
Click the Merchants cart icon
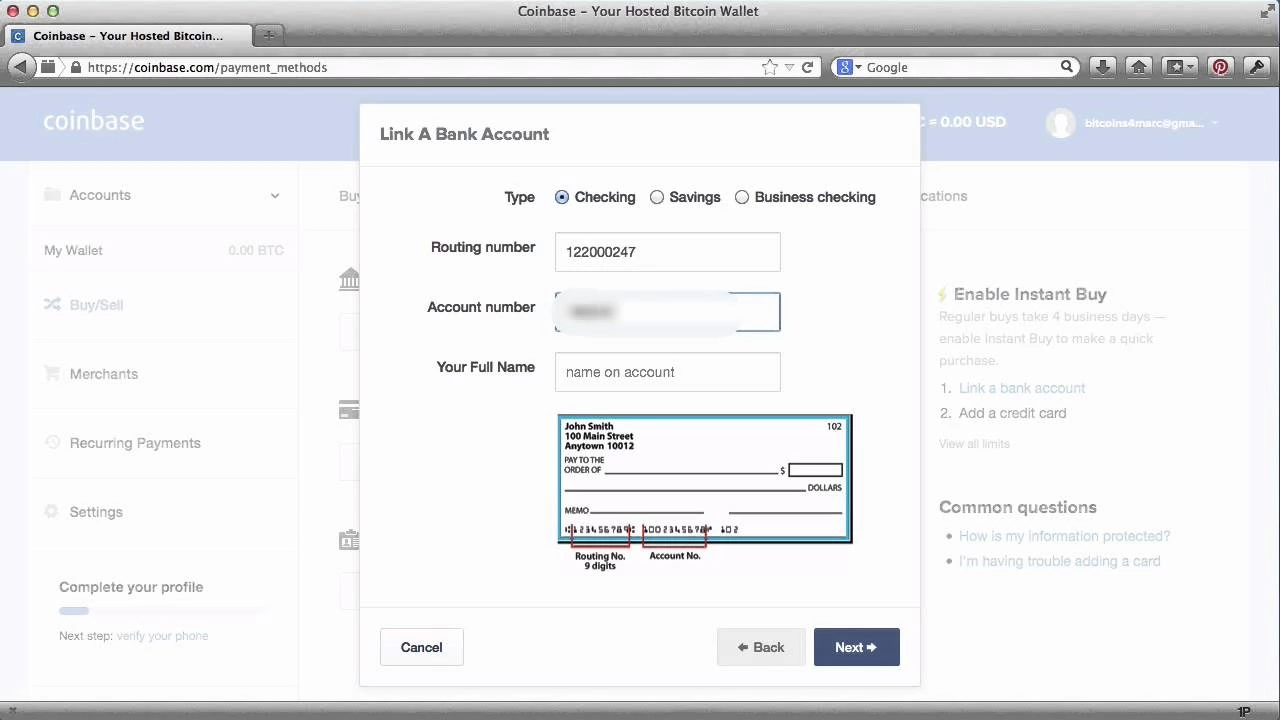[x=52, y=373]
